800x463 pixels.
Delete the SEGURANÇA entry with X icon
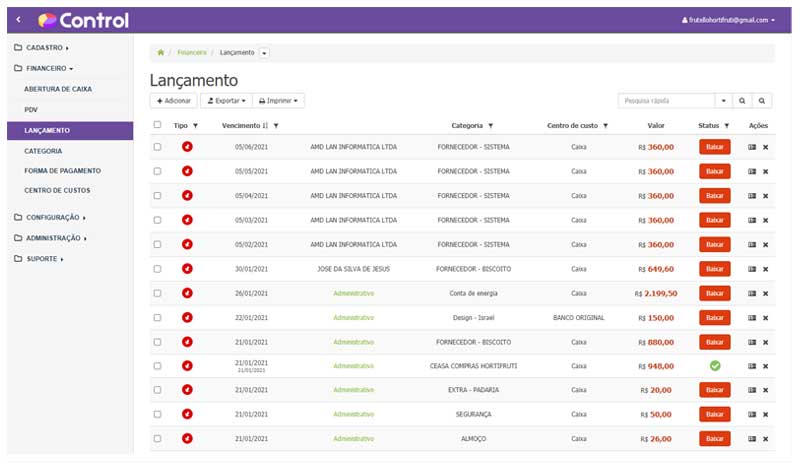[765, 414]
